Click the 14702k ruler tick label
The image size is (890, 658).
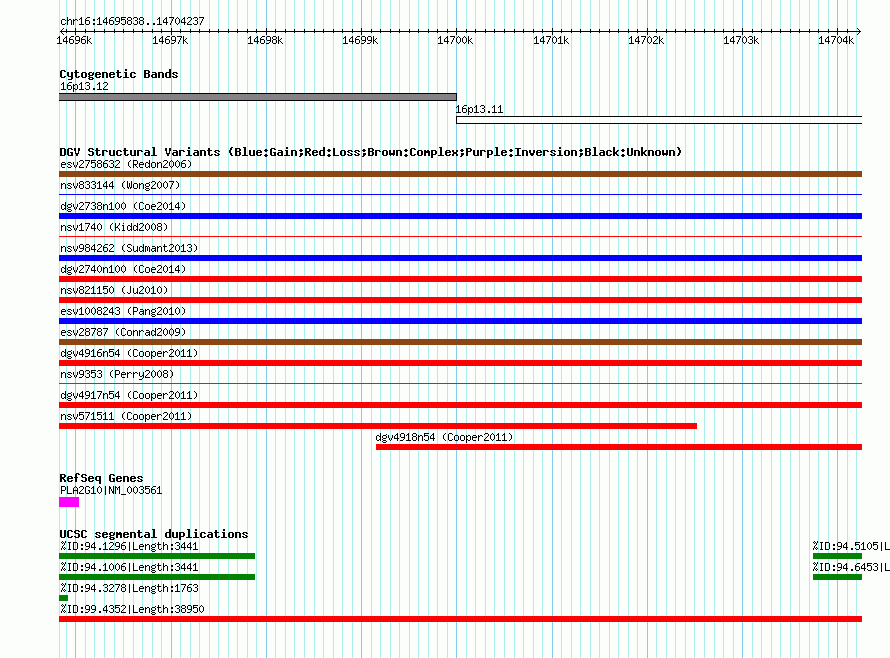pyautogui.click(x=646, y=40)
